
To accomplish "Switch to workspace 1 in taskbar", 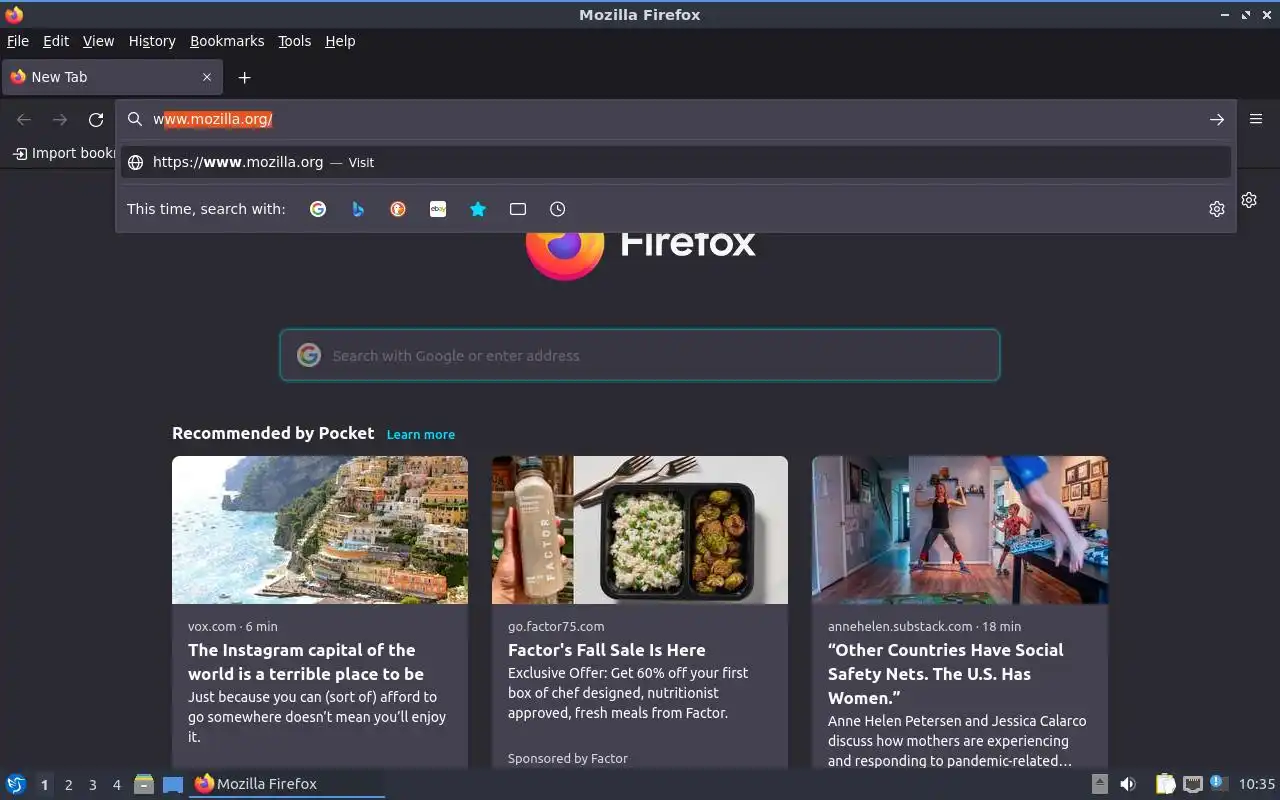I will pos(44,785).
